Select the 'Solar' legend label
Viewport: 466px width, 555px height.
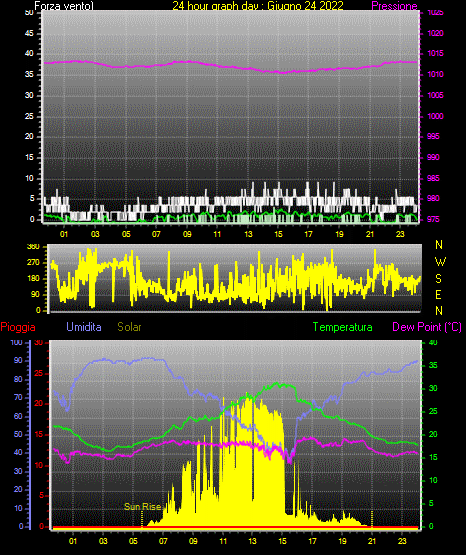click(129, 327)
